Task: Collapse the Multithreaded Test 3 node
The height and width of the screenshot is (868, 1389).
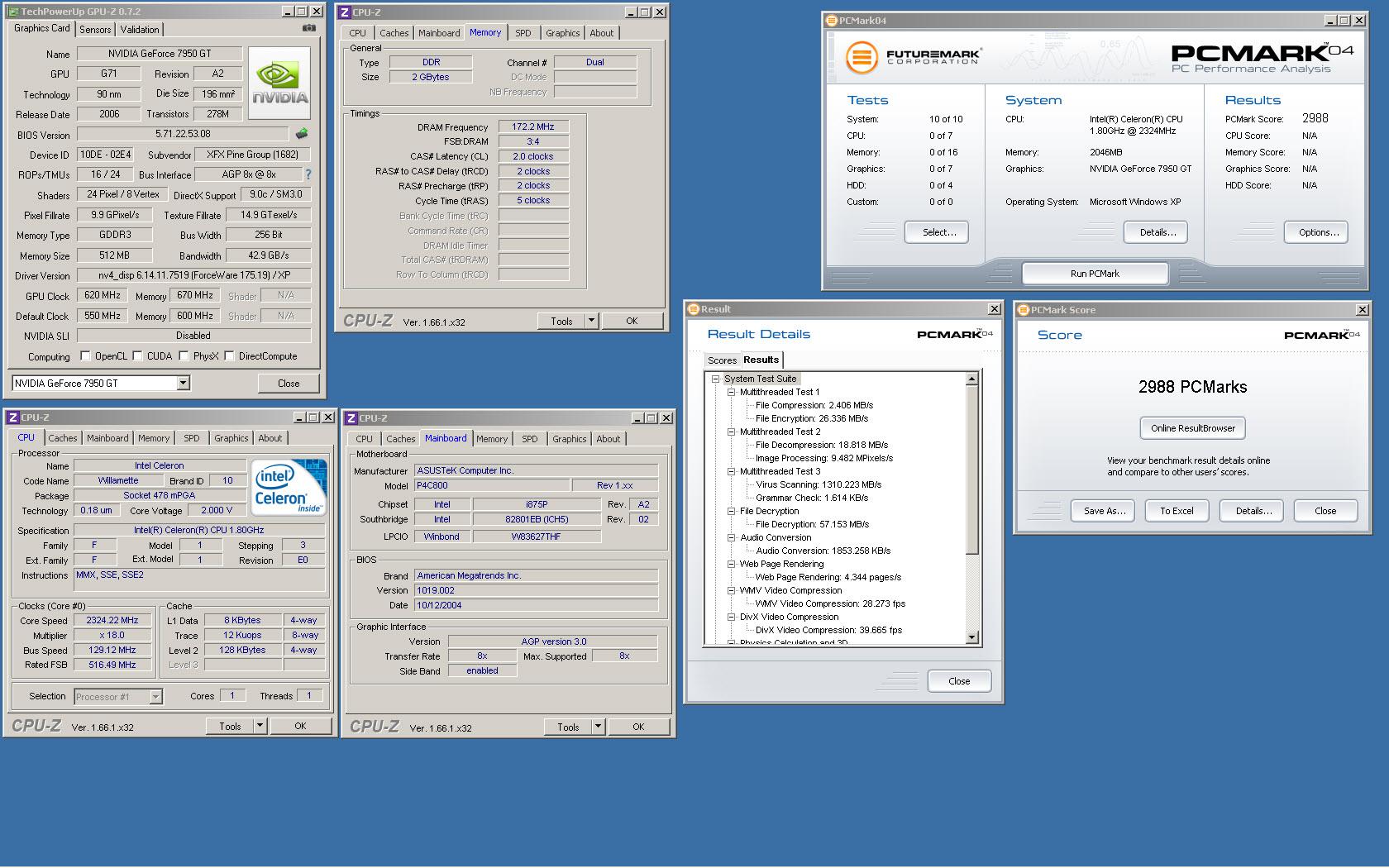Action: (x=732, y=471)
